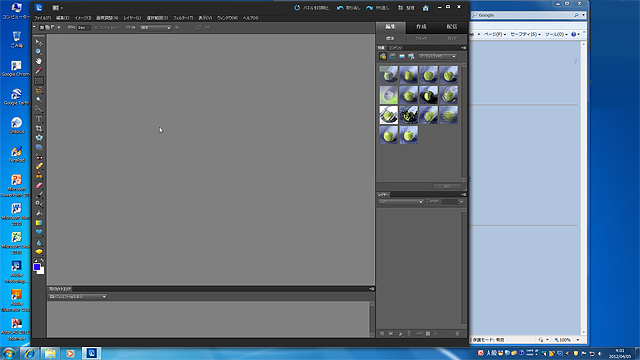Switch to the クイック edit mode tab
This screenshot has width=640, height=360.
tap(421, 38)
